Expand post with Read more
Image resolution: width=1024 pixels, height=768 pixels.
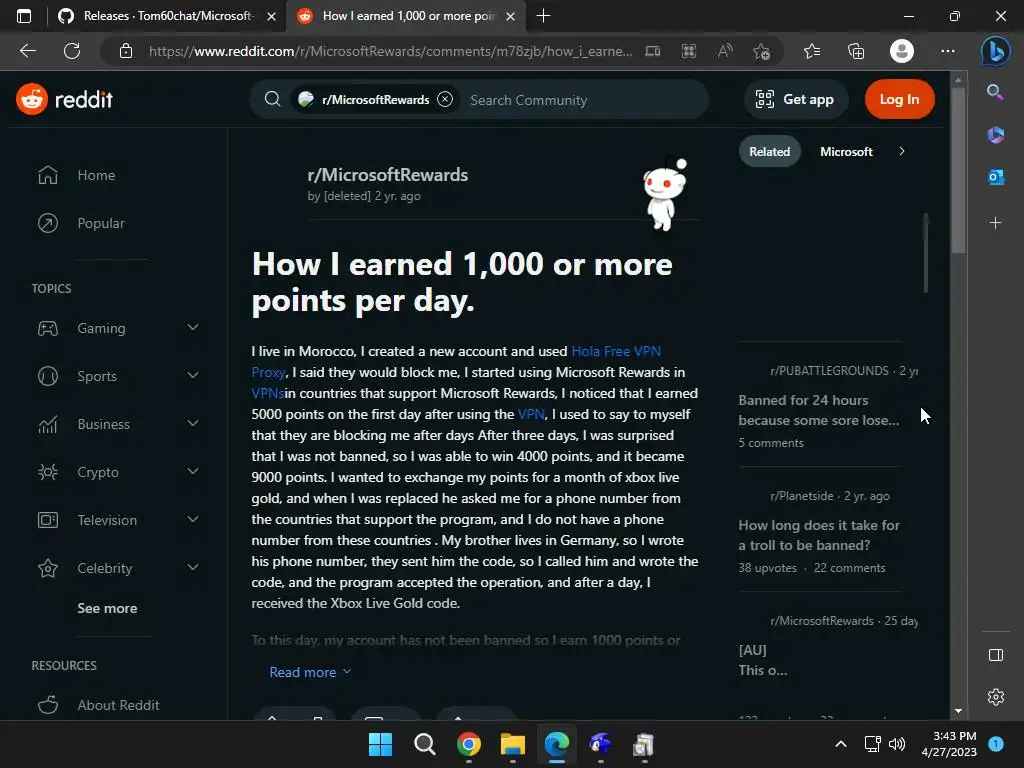coord(310,672)
